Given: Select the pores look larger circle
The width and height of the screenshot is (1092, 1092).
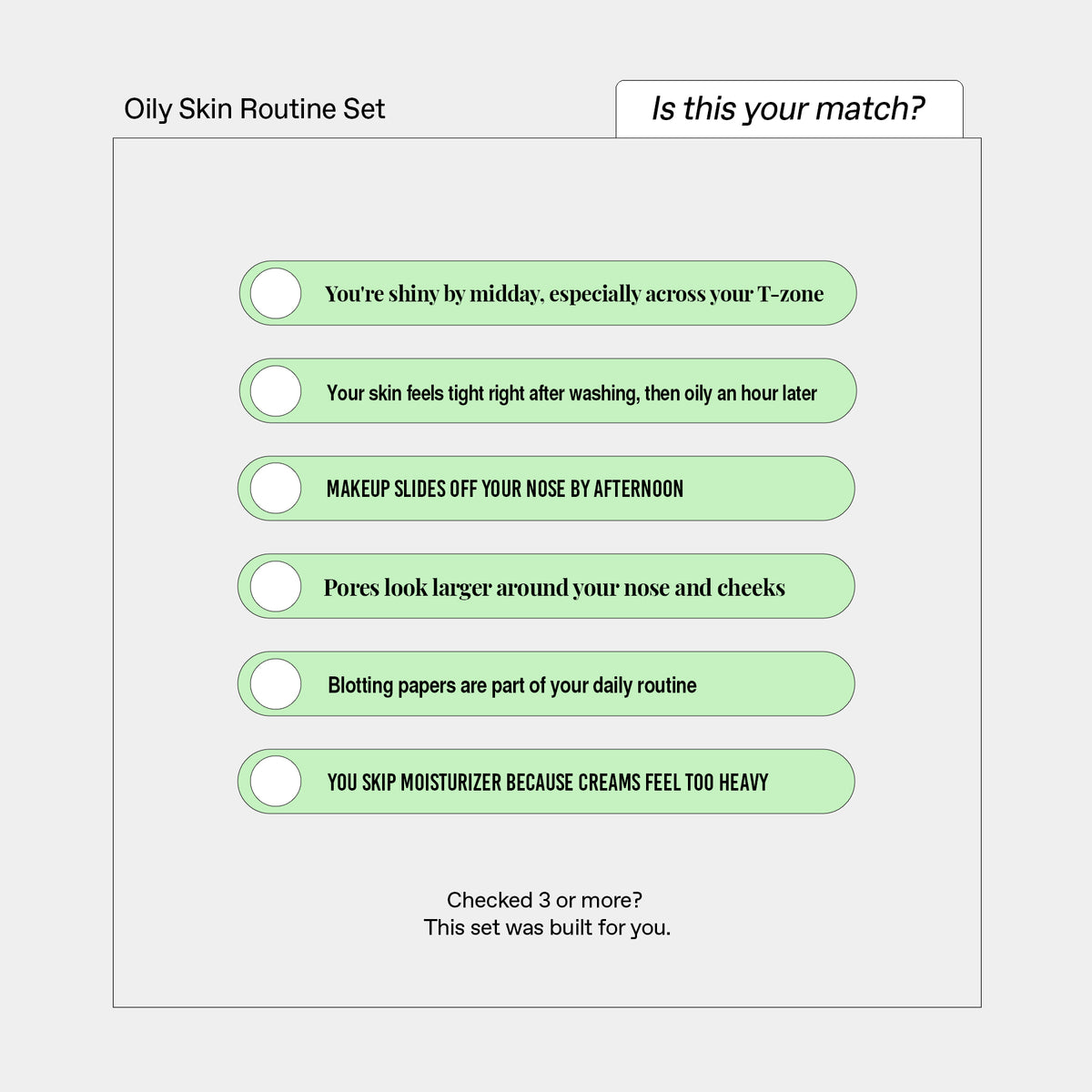Looking at the screenshot, I should (x=276, y=586).
